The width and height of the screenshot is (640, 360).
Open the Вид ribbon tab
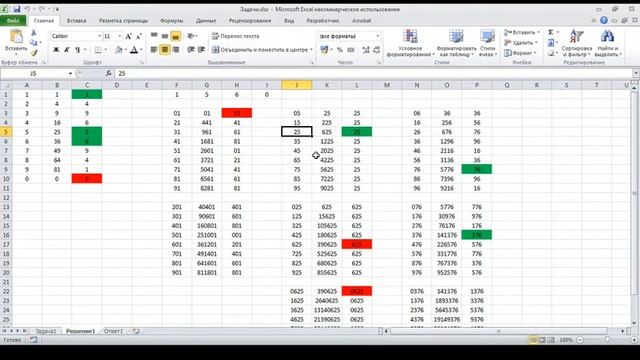289,20
